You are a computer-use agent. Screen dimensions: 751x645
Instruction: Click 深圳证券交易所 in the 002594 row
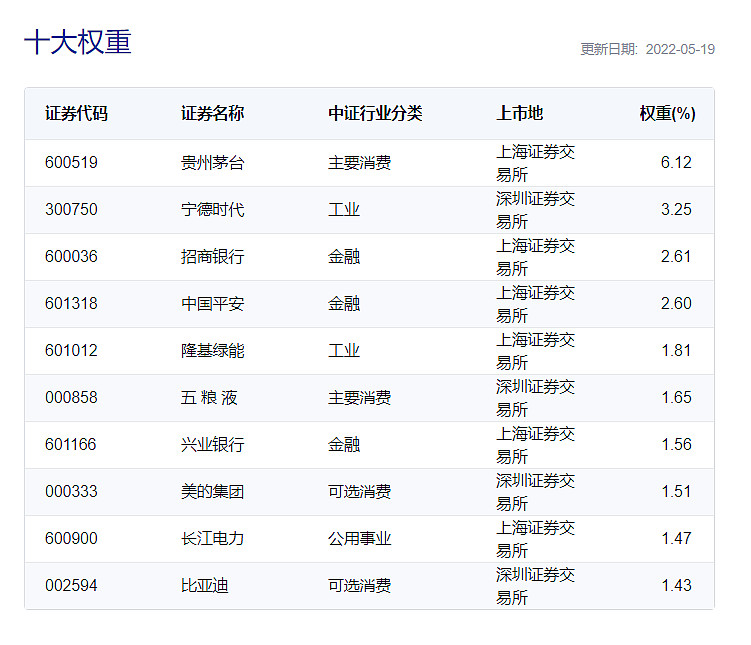(x=535, y=585)
